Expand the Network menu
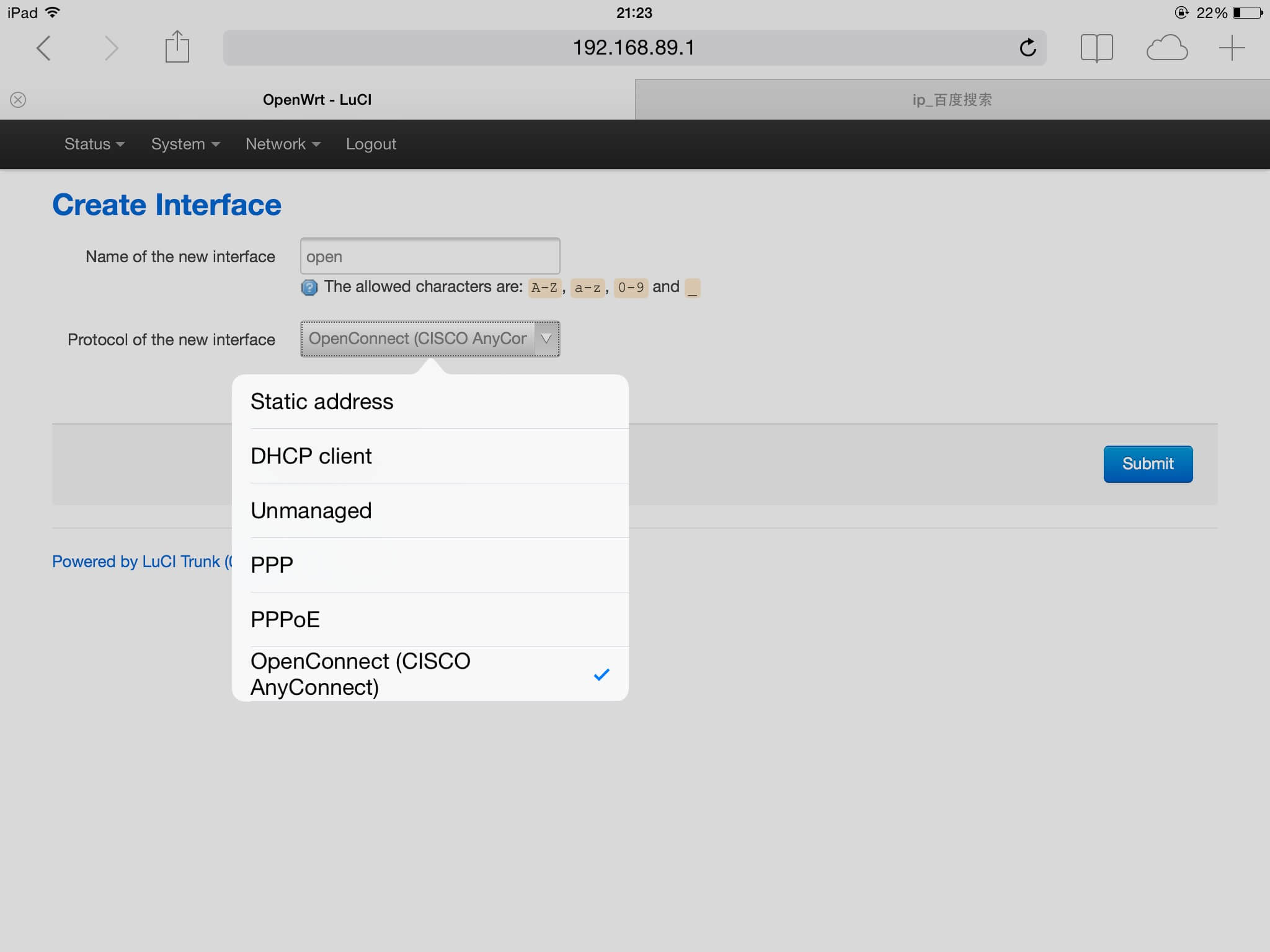The image size is (1270, 952). tap(283, 144)
